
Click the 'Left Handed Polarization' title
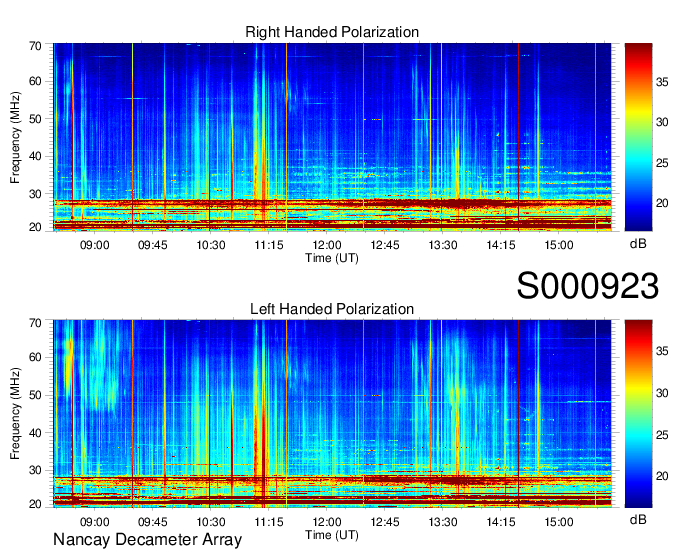pyautogui.click(x=332, y=309)
